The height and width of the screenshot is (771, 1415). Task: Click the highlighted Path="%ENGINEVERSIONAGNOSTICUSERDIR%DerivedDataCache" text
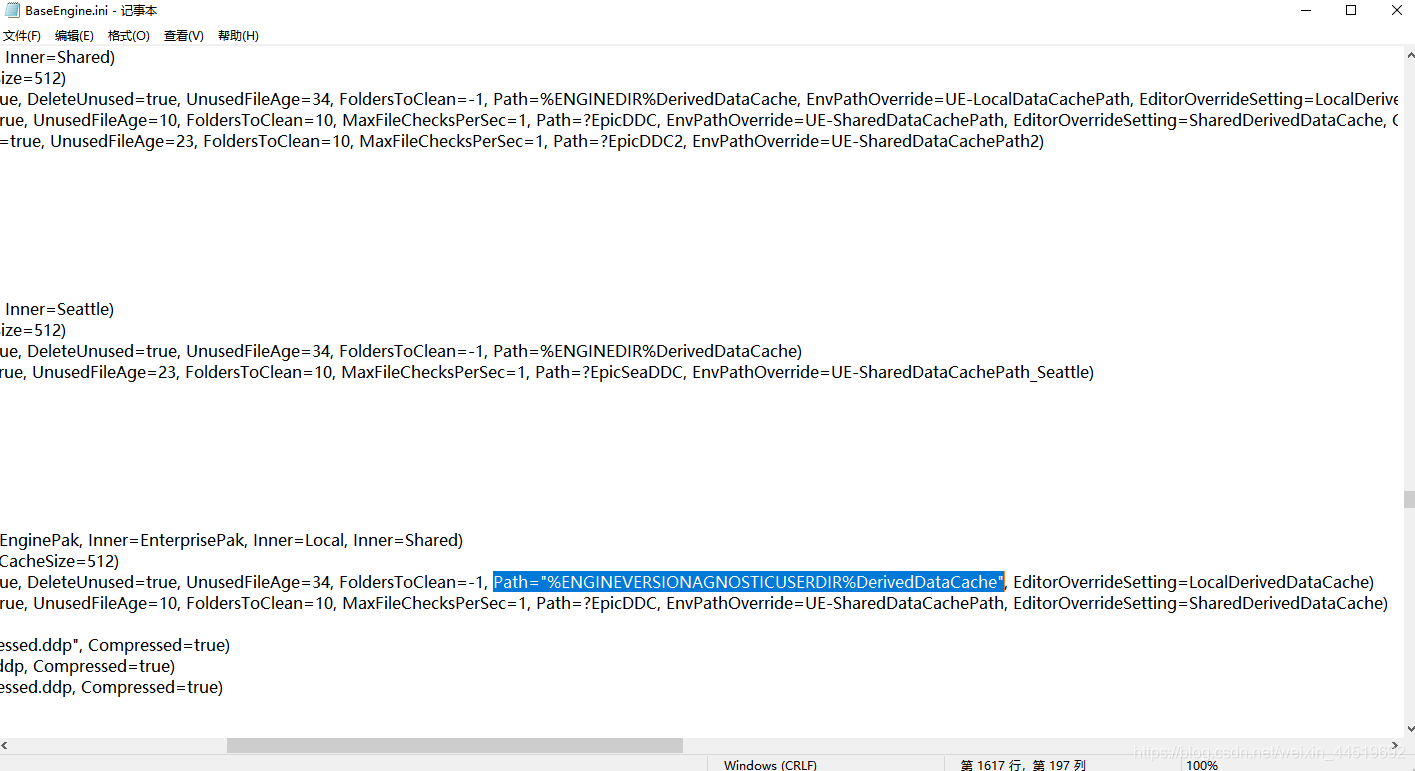[748, 582]
